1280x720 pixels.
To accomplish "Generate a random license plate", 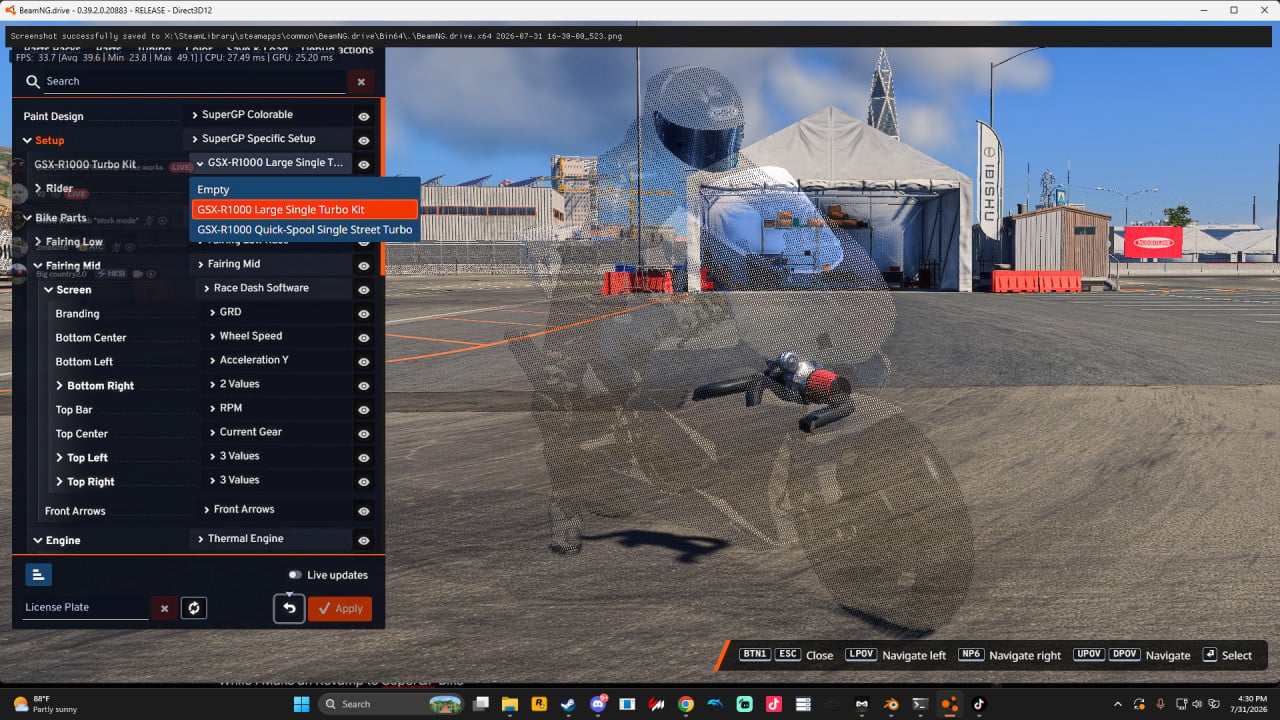I will (194, 608).
